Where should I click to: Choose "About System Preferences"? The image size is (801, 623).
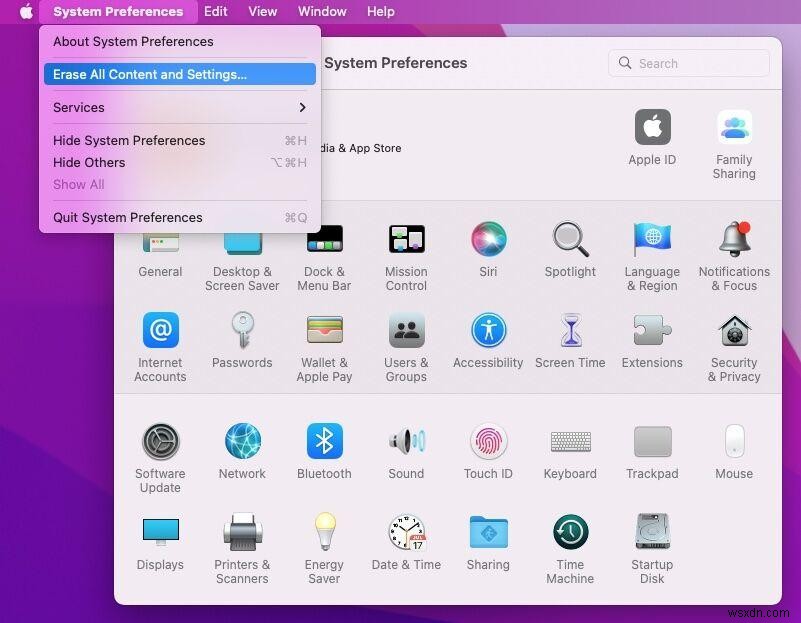click(133, 41)
